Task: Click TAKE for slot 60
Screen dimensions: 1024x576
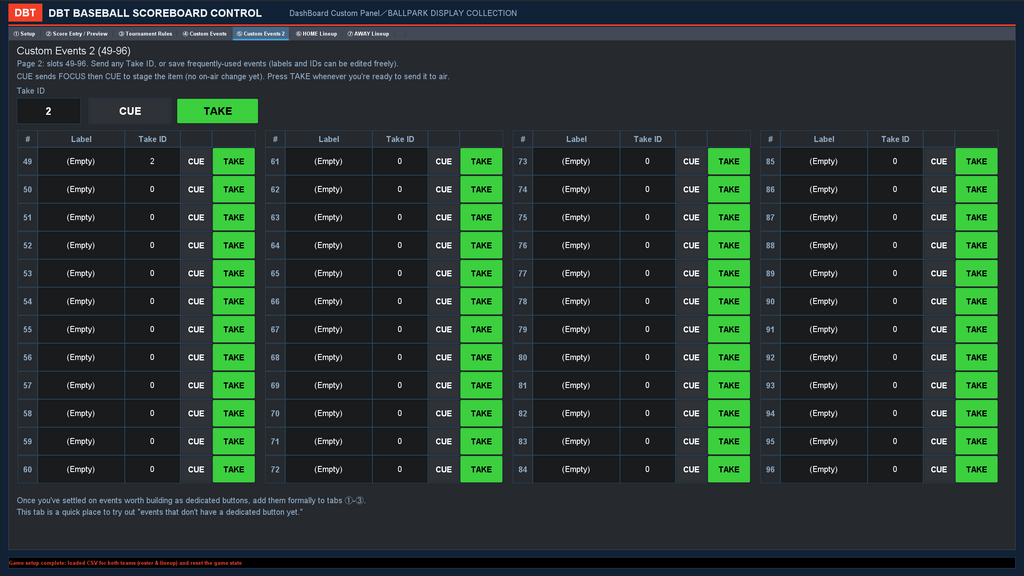Action: 234,470
